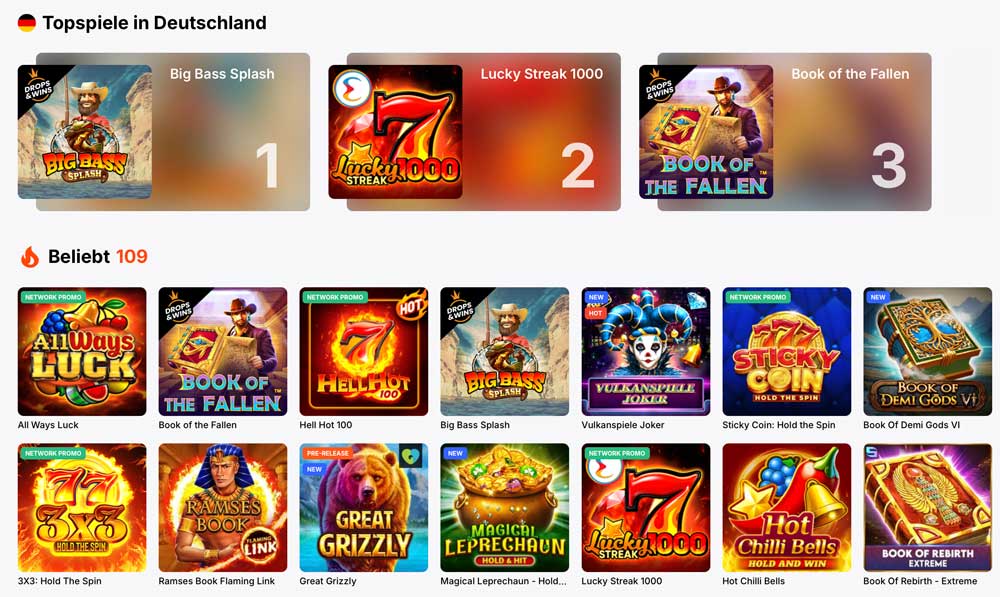Click the Germany flag icon beside Topspiele
Image resolution: width=1000 pixels, height=597 pixels.
click(x=27, y=23)
